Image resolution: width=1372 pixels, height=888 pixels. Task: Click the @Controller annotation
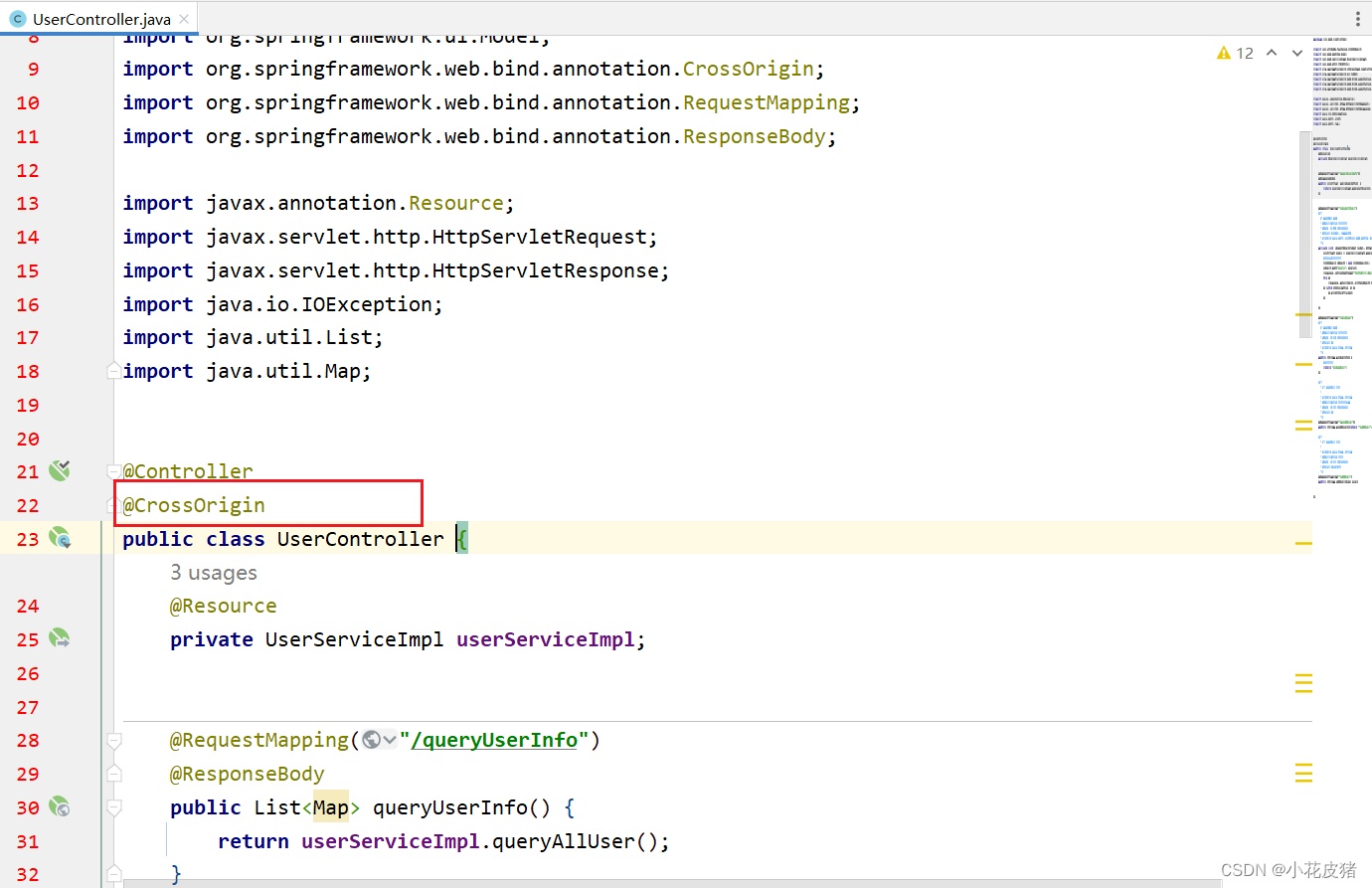tap(188, 471)
